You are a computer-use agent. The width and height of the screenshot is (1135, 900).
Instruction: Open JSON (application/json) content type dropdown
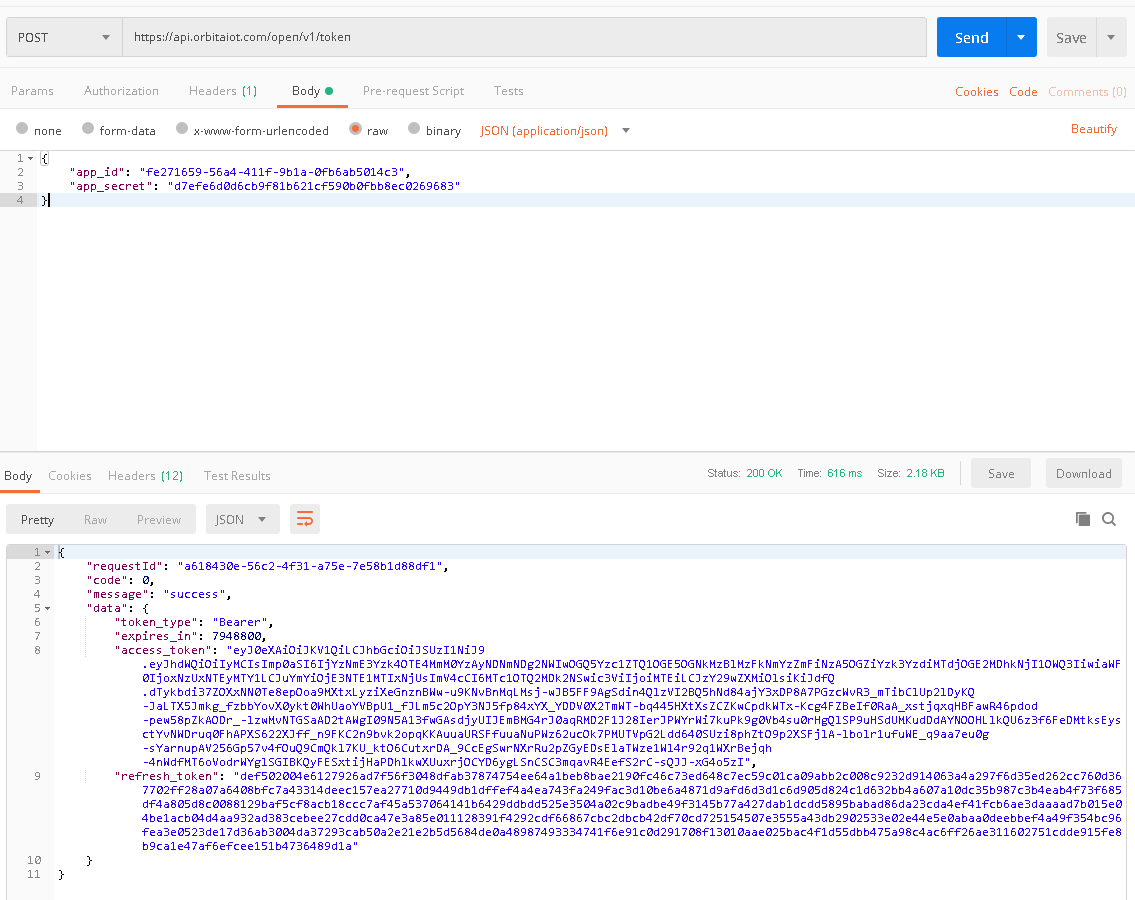coord(555,131)
